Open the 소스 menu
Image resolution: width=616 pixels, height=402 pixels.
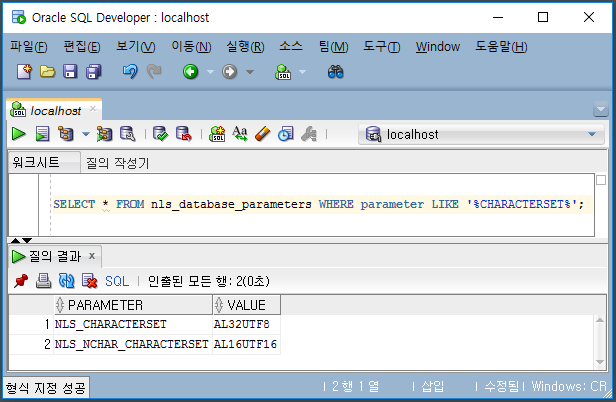291,47
